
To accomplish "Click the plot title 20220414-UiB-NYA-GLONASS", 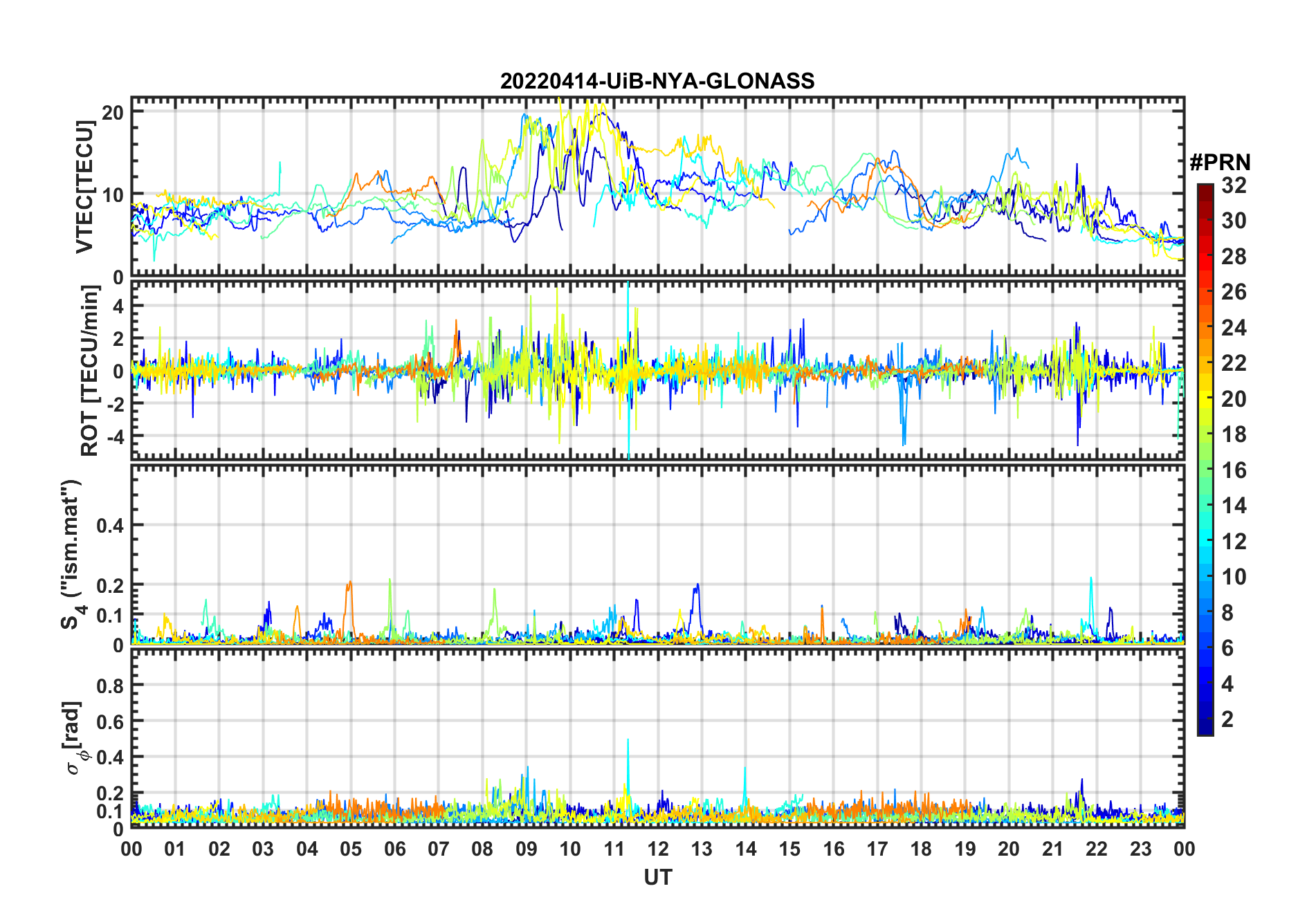I will pos(657,81).
